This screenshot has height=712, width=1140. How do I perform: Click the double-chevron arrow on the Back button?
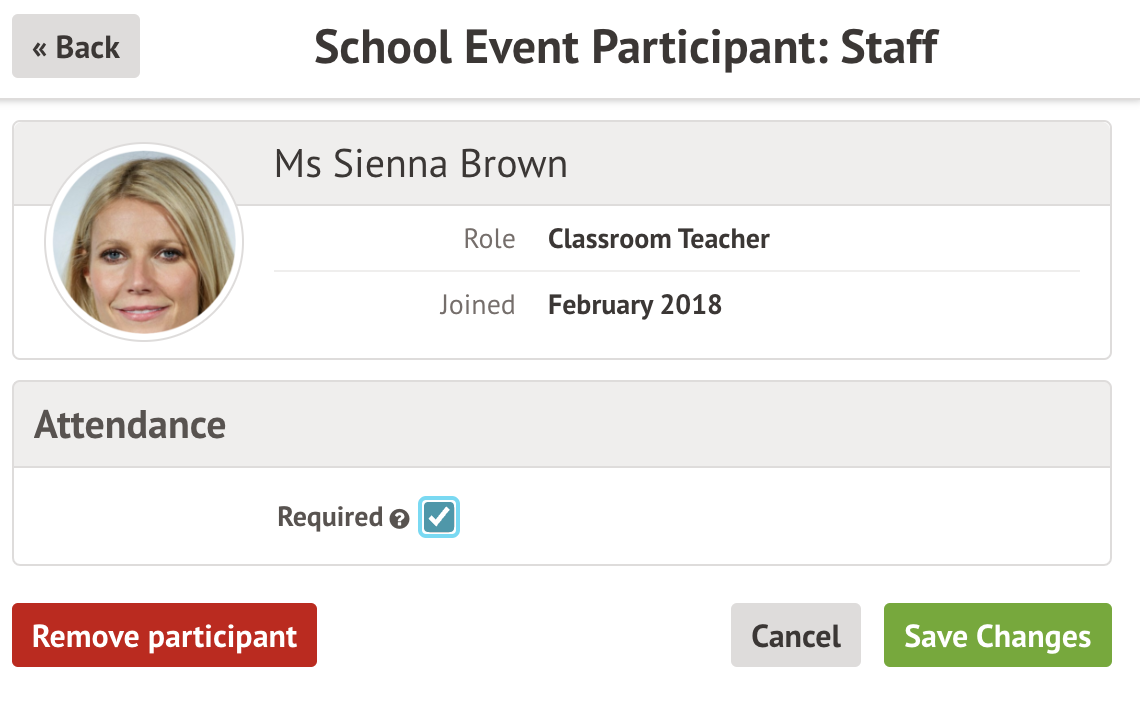[x=39, y=48]
